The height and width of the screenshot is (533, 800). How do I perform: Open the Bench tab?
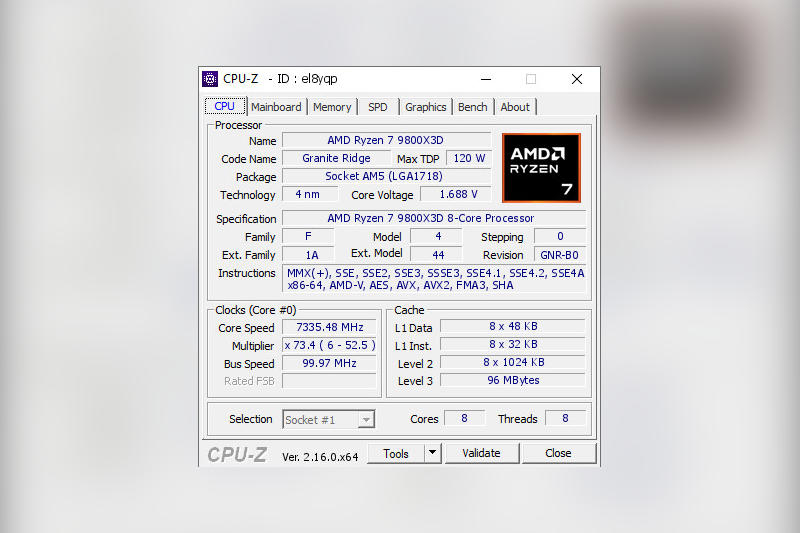(473, 107)
